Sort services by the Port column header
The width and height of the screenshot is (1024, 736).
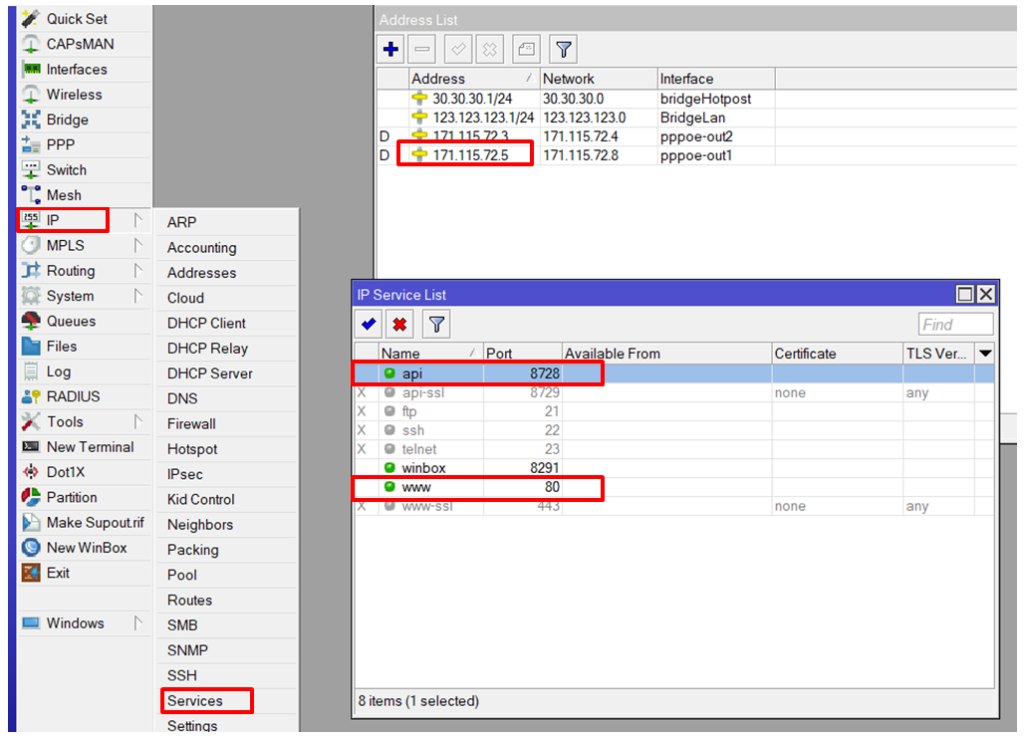coord(520,353)
